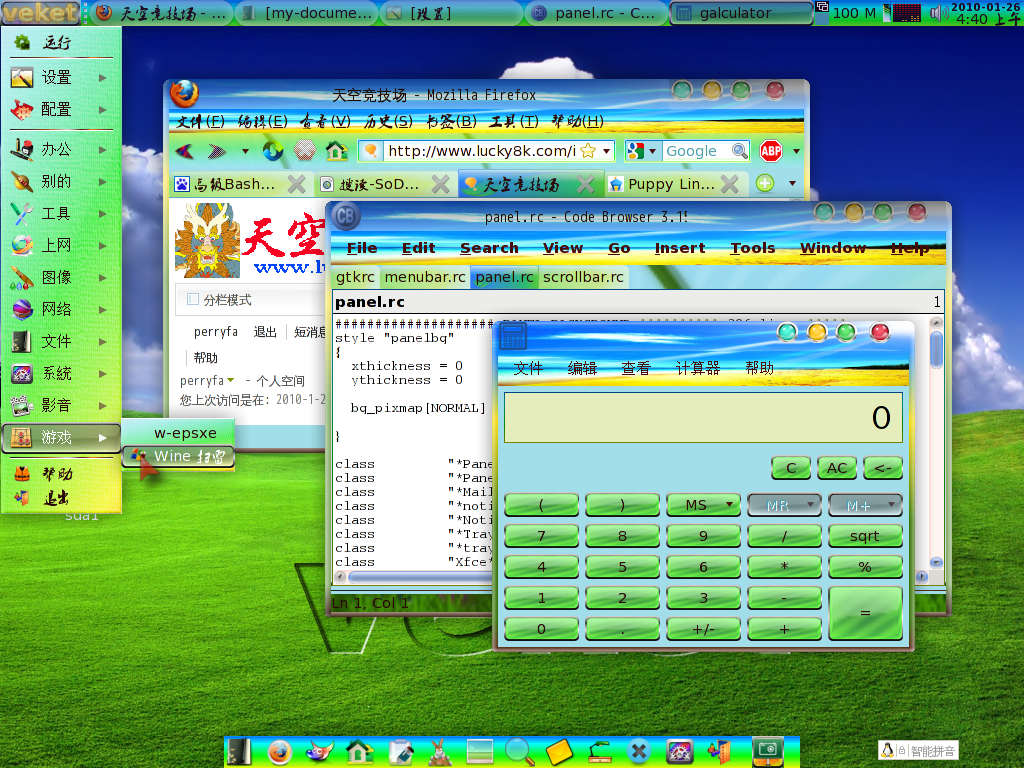Click the percent % calculator button
The image size is (1024, 768).
[865, 567]
